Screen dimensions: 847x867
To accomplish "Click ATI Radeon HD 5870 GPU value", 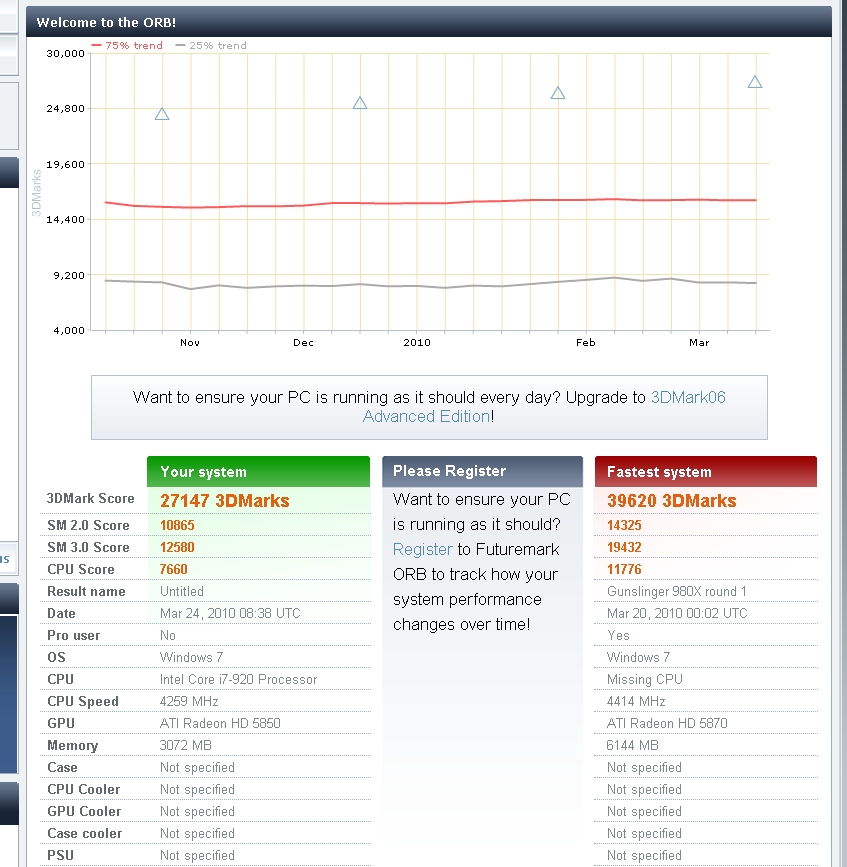I will click(667, 723).
